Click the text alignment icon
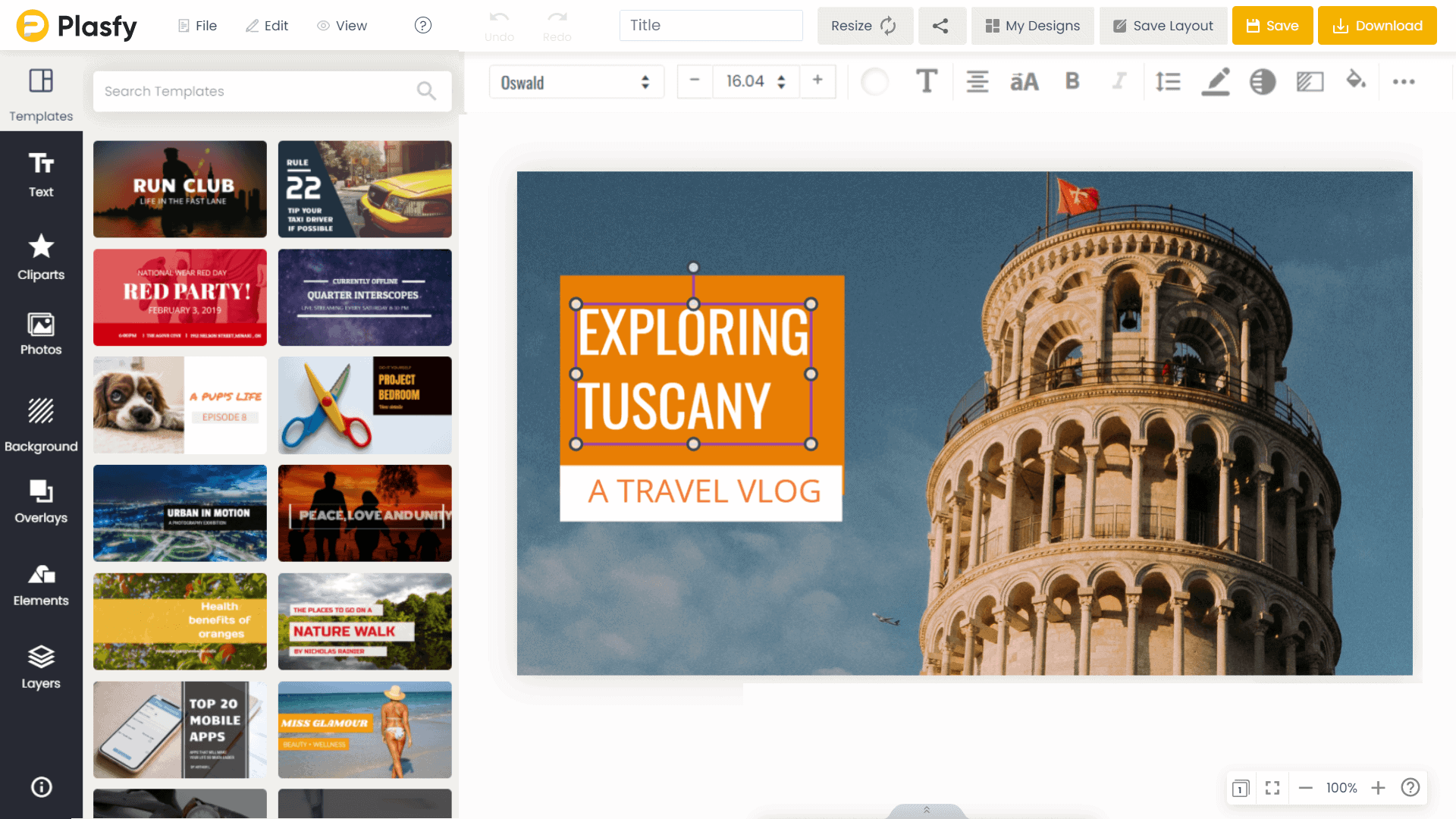The image size is (1456, 819). click(977, 81)
